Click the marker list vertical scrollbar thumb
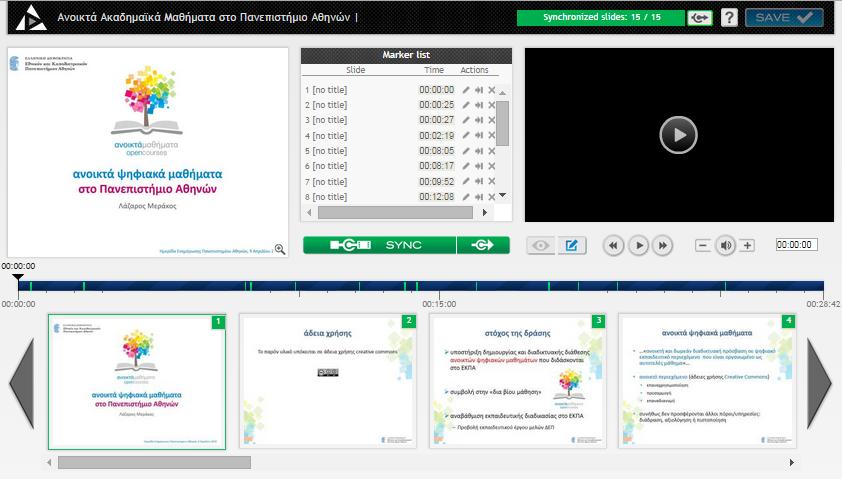 (503, 123)
